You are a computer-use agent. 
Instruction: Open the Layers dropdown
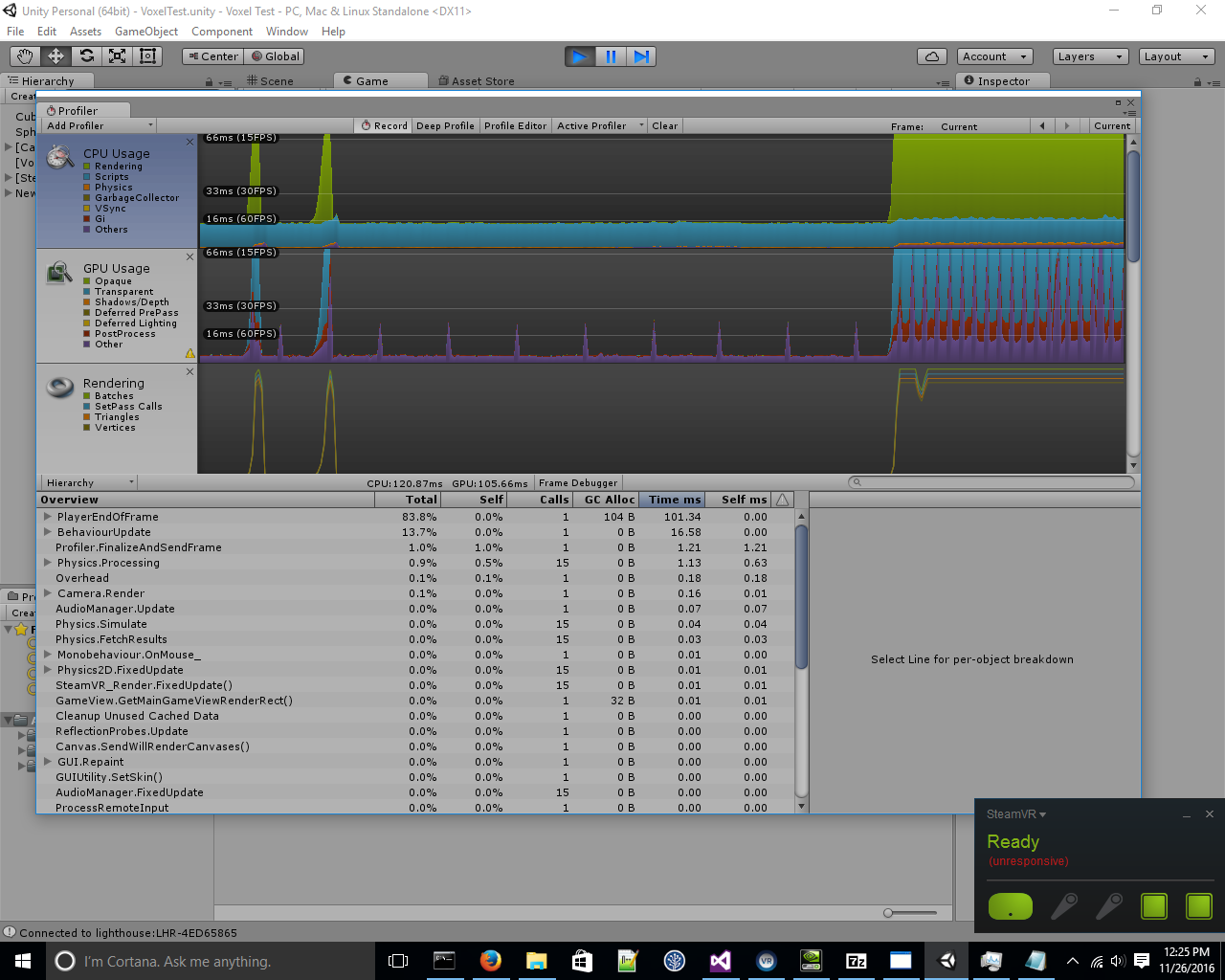click(1090, 56)
